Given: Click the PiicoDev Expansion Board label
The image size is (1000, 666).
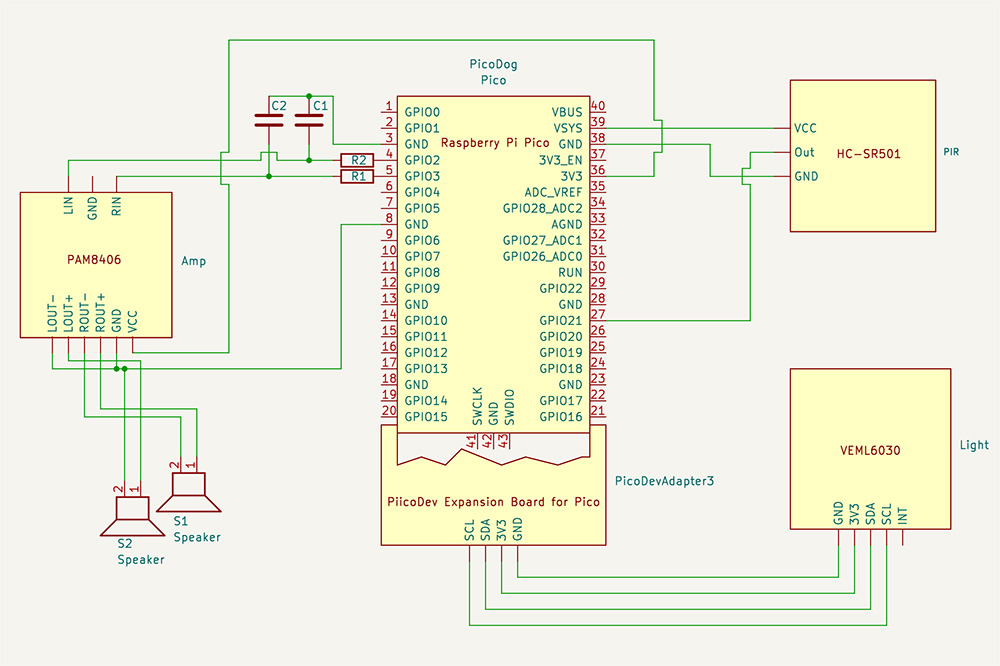Looking at the screenshot, I should click(493, 502).
